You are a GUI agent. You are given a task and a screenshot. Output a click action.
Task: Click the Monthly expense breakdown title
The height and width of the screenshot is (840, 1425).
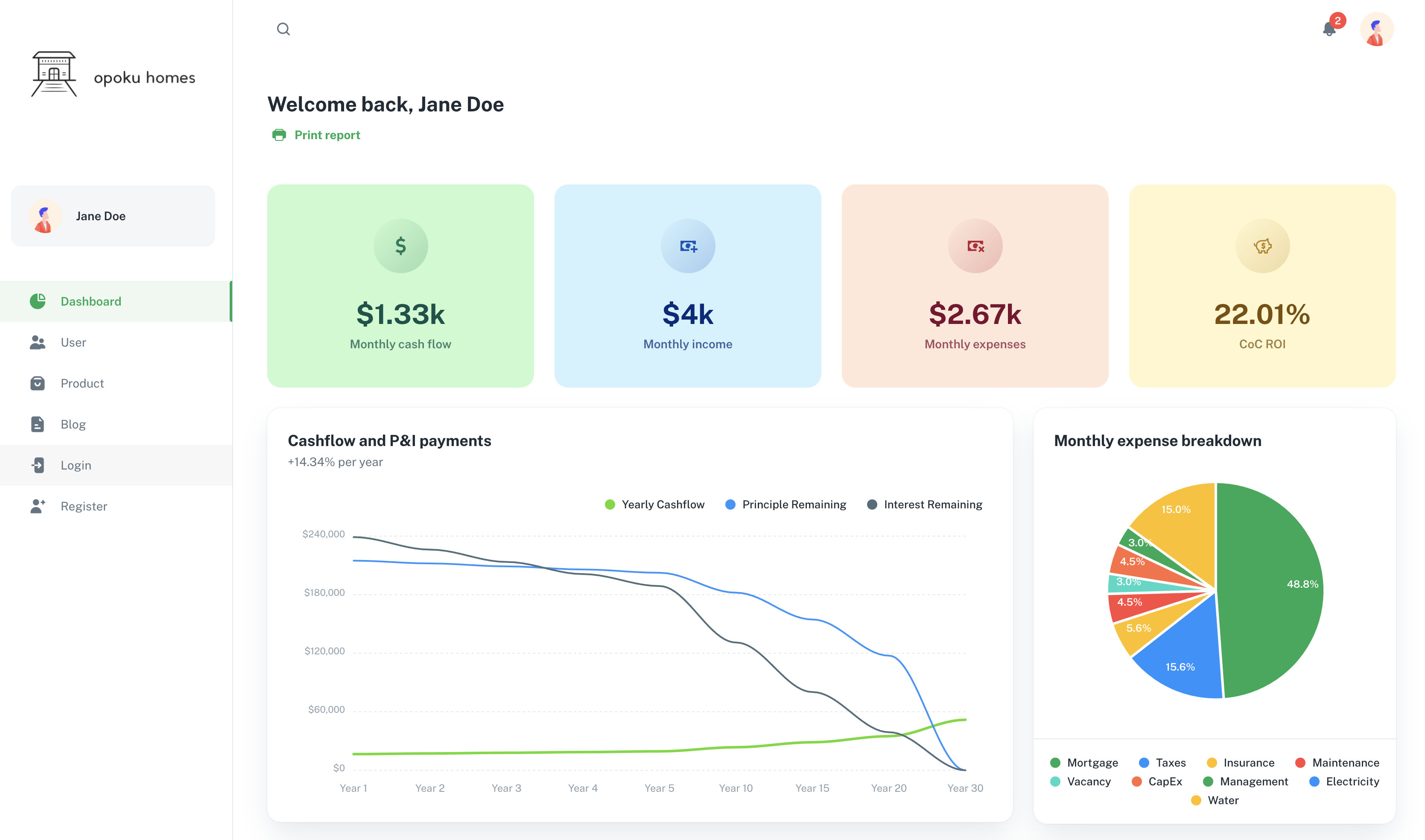click(x=1158, y=440)
